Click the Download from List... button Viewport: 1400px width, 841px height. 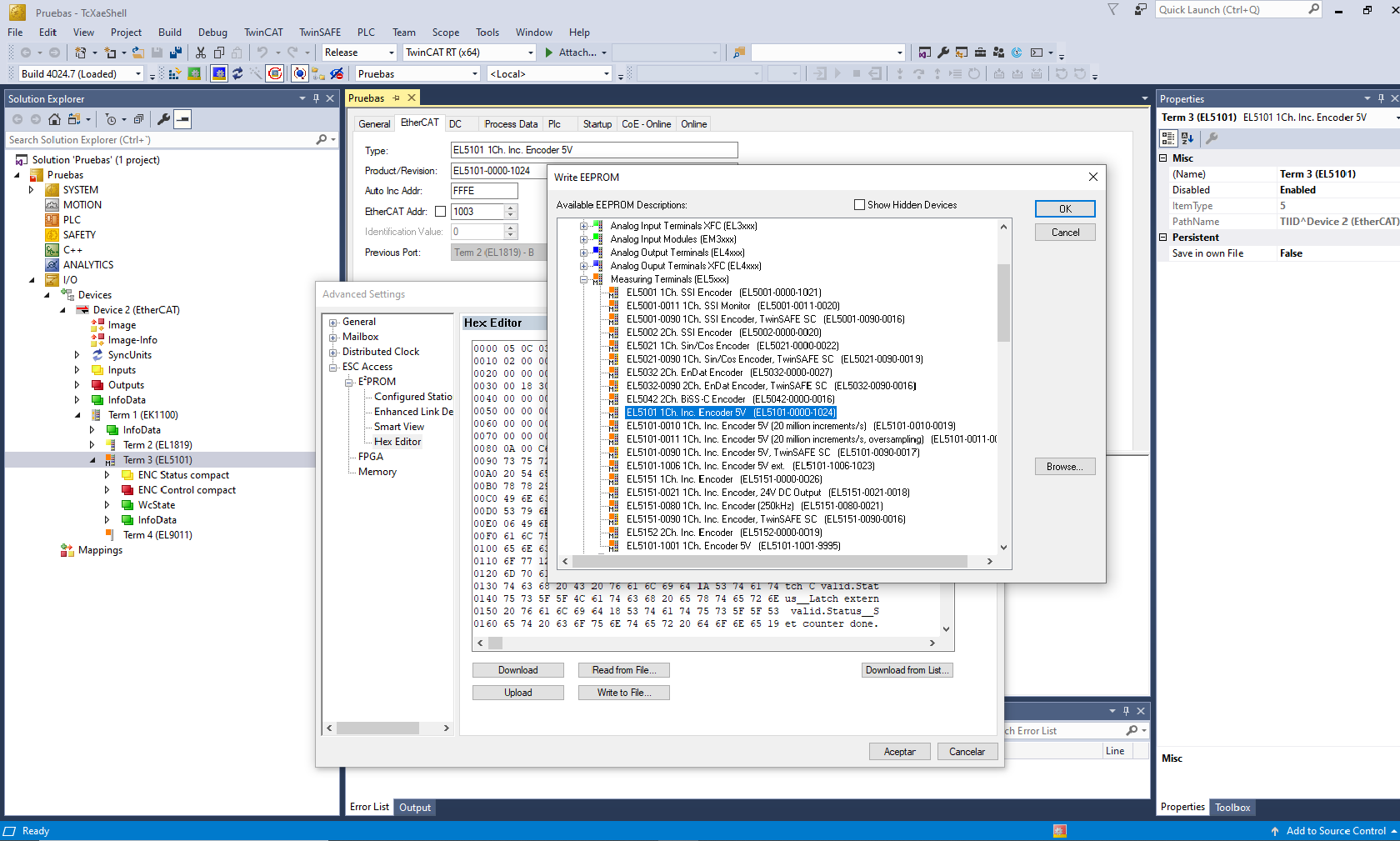click(x=907, y=670)
